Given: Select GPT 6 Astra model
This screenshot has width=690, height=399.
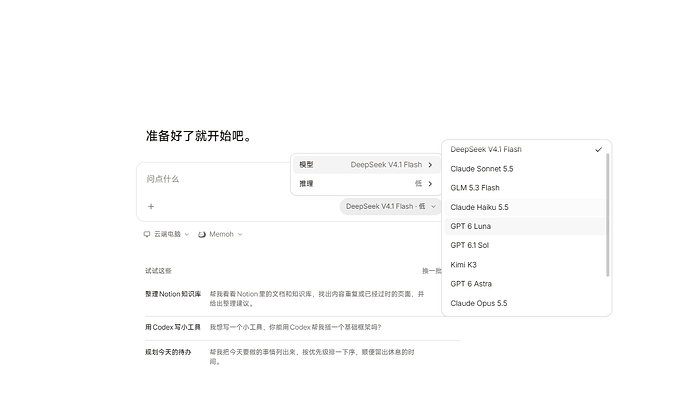Looking at the screenshot, I should pos(524,284).
